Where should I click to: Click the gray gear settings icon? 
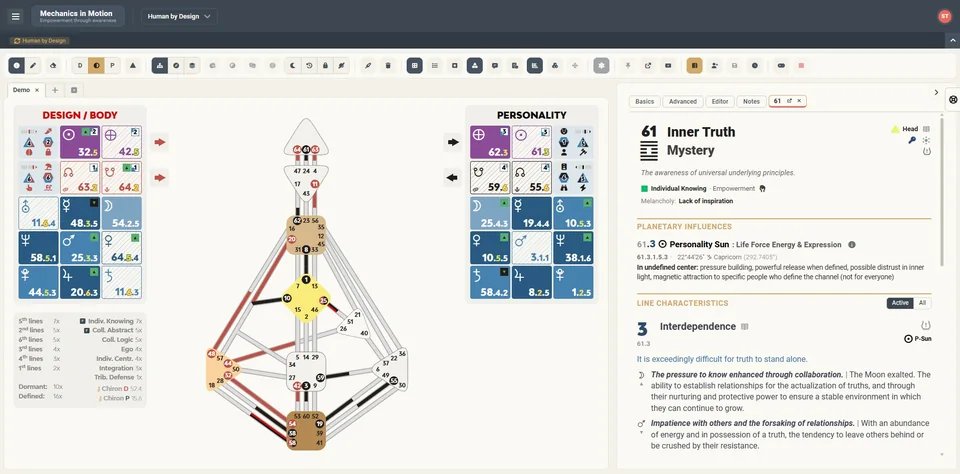601,66
